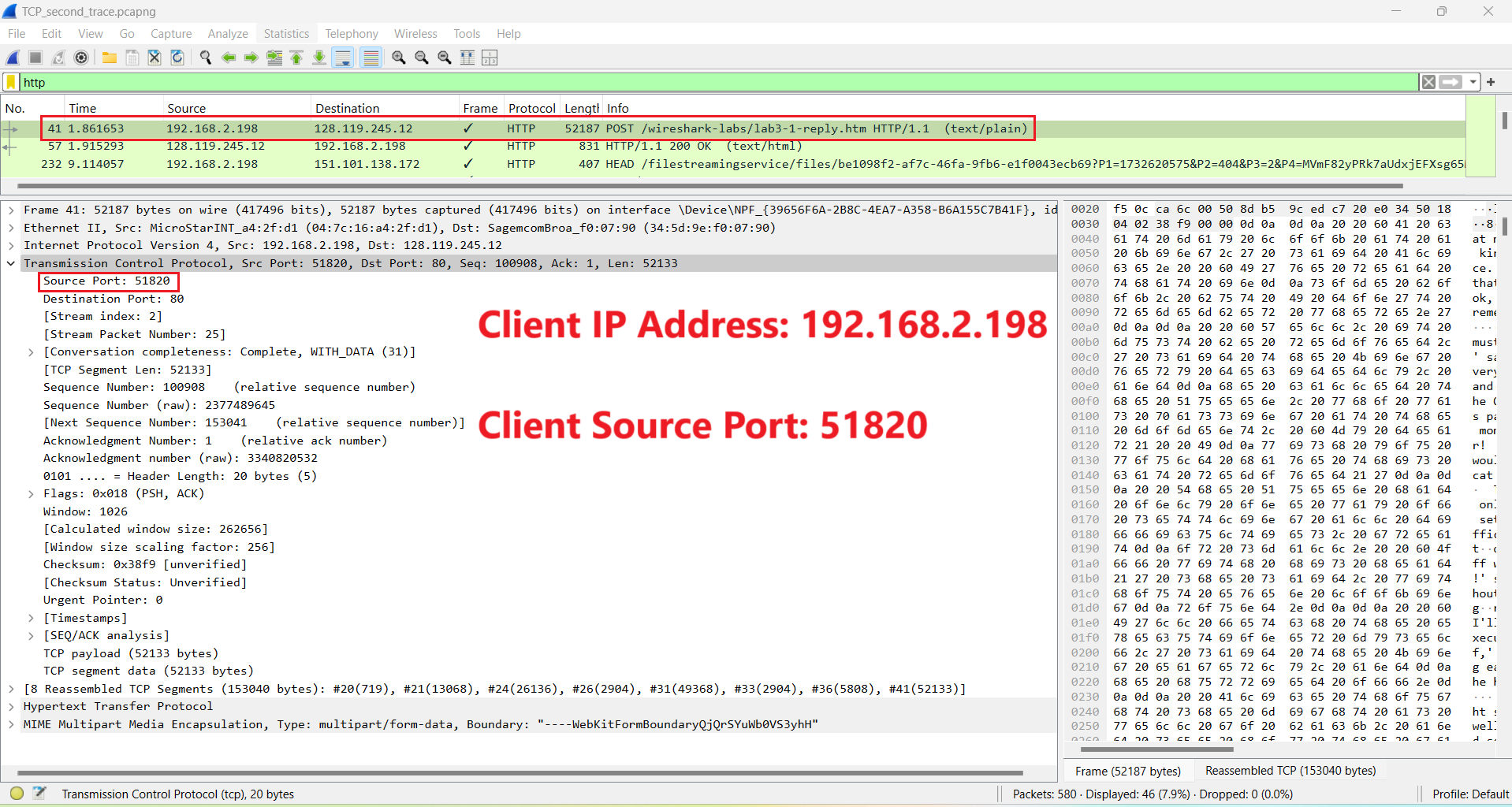This screenshot has width=1512, height=807.
Task: Open the Statistics menu
Action: tap(286, 34)
